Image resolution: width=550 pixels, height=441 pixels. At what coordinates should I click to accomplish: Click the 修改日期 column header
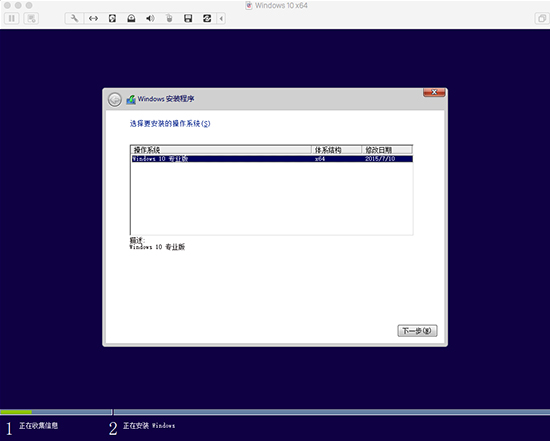coord(387,150)
